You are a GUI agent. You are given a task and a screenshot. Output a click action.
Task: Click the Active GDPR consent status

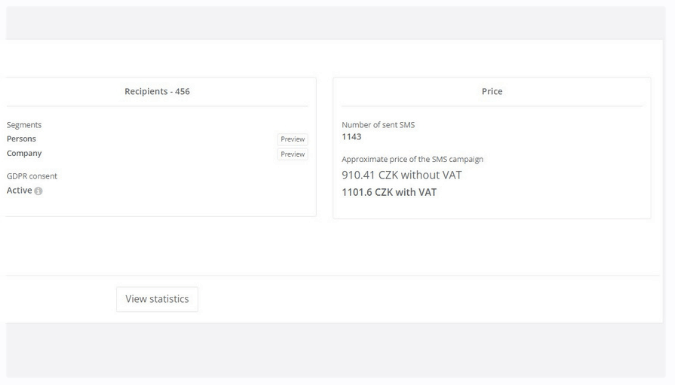click(19, 190)
